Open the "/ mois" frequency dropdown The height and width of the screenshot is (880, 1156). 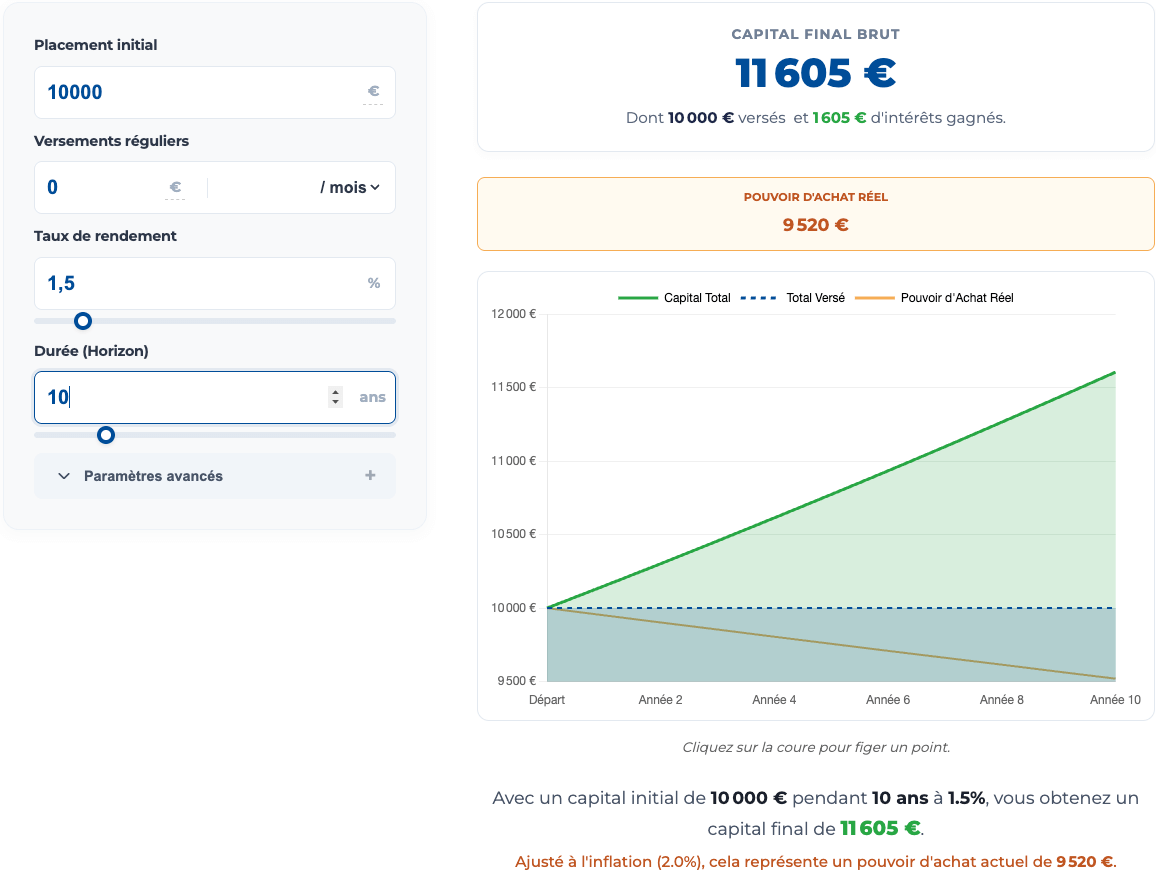tap(349, 187)
